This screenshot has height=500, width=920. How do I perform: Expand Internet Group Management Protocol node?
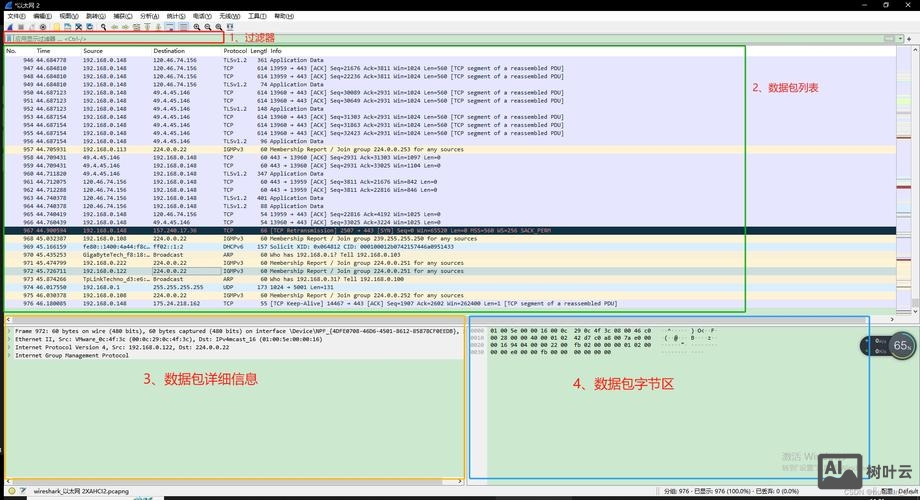[9, 356]
